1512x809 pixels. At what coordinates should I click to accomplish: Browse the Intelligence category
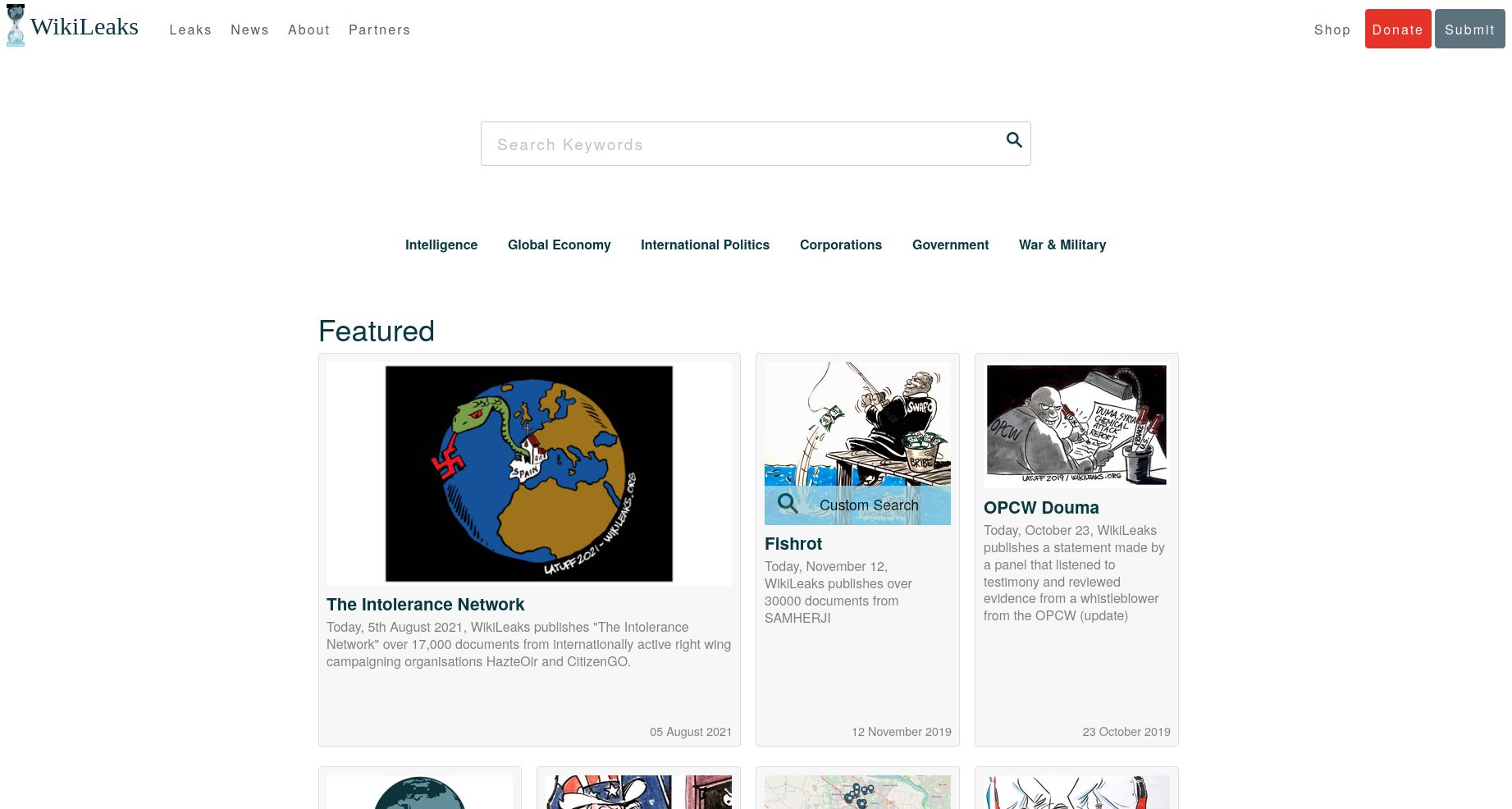441,245
